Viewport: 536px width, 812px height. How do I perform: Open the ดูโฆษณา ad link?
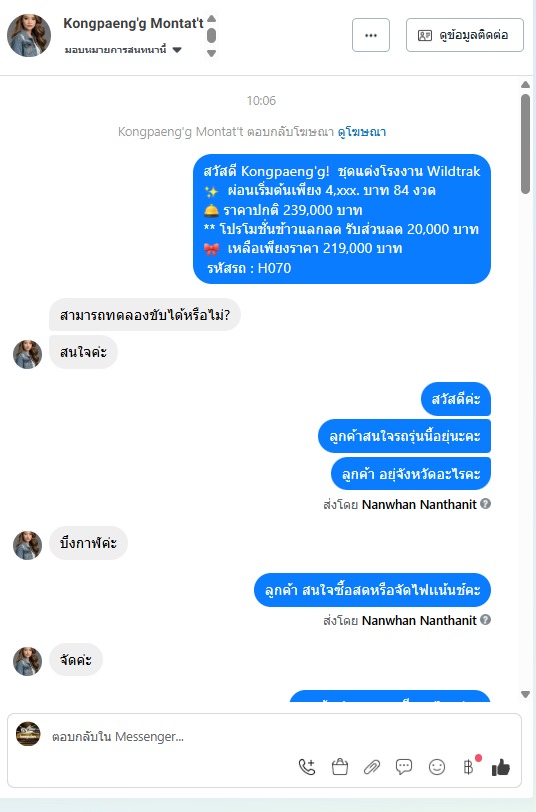[362, 132]
